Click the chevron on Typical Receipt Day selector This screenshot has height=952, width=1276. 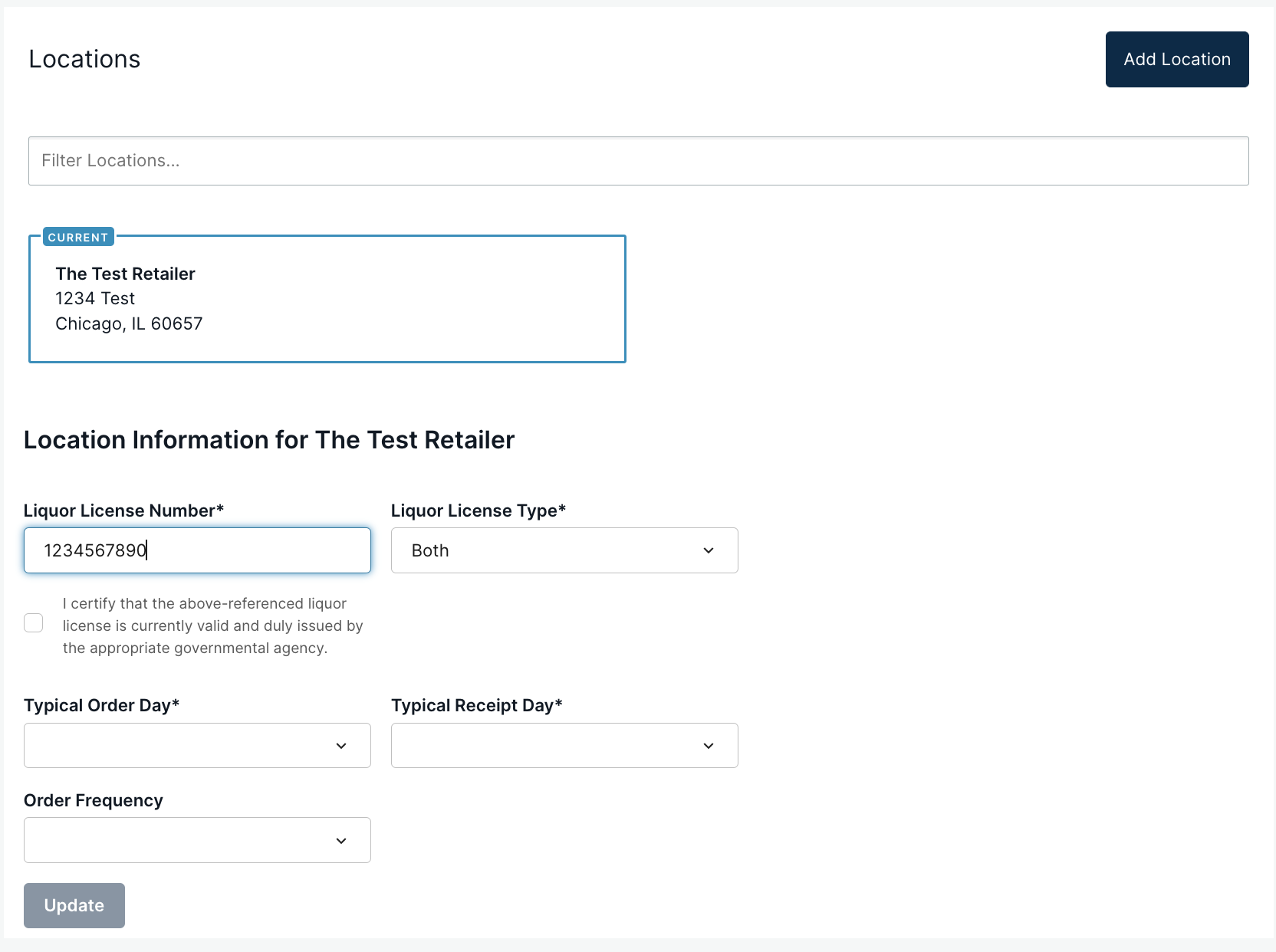708,745
